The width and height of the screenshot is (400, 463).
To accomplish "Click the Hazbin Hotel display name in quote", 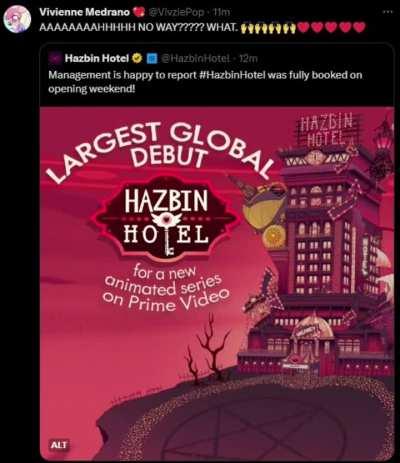I will click(97, 58).
